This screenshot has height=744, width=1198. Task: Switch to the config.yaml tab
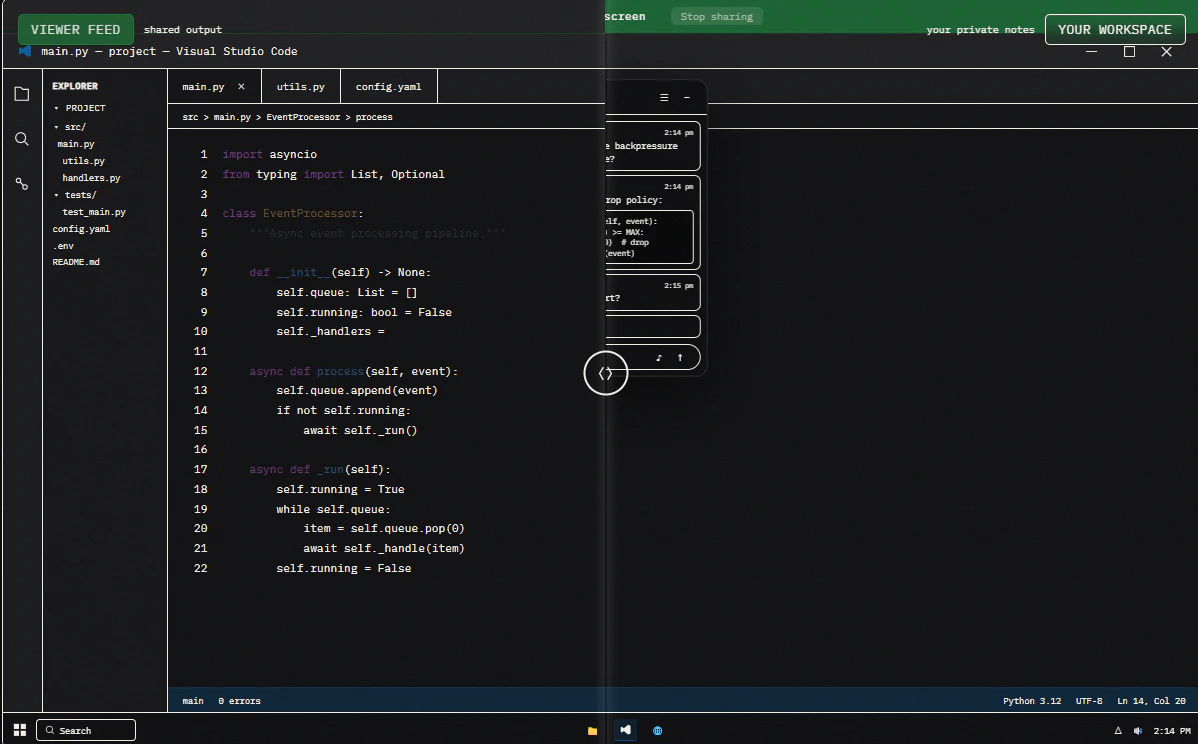pos(388,86)
